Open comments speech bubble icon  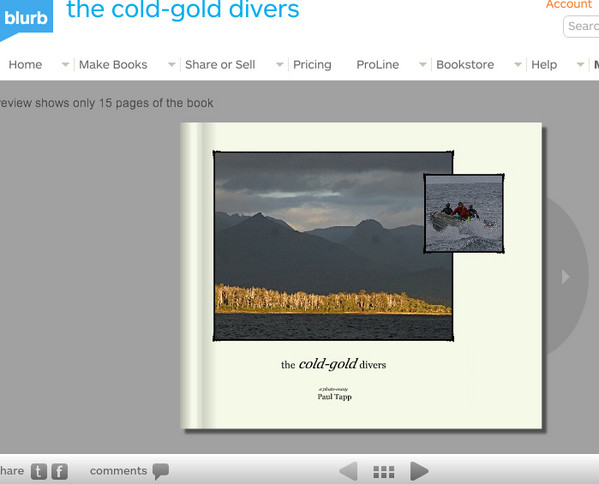click(161, 471)
